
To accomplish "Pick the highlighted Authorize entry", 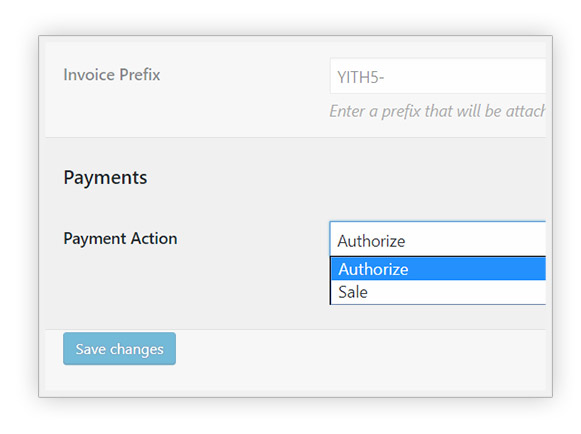I will click(438, 269).
